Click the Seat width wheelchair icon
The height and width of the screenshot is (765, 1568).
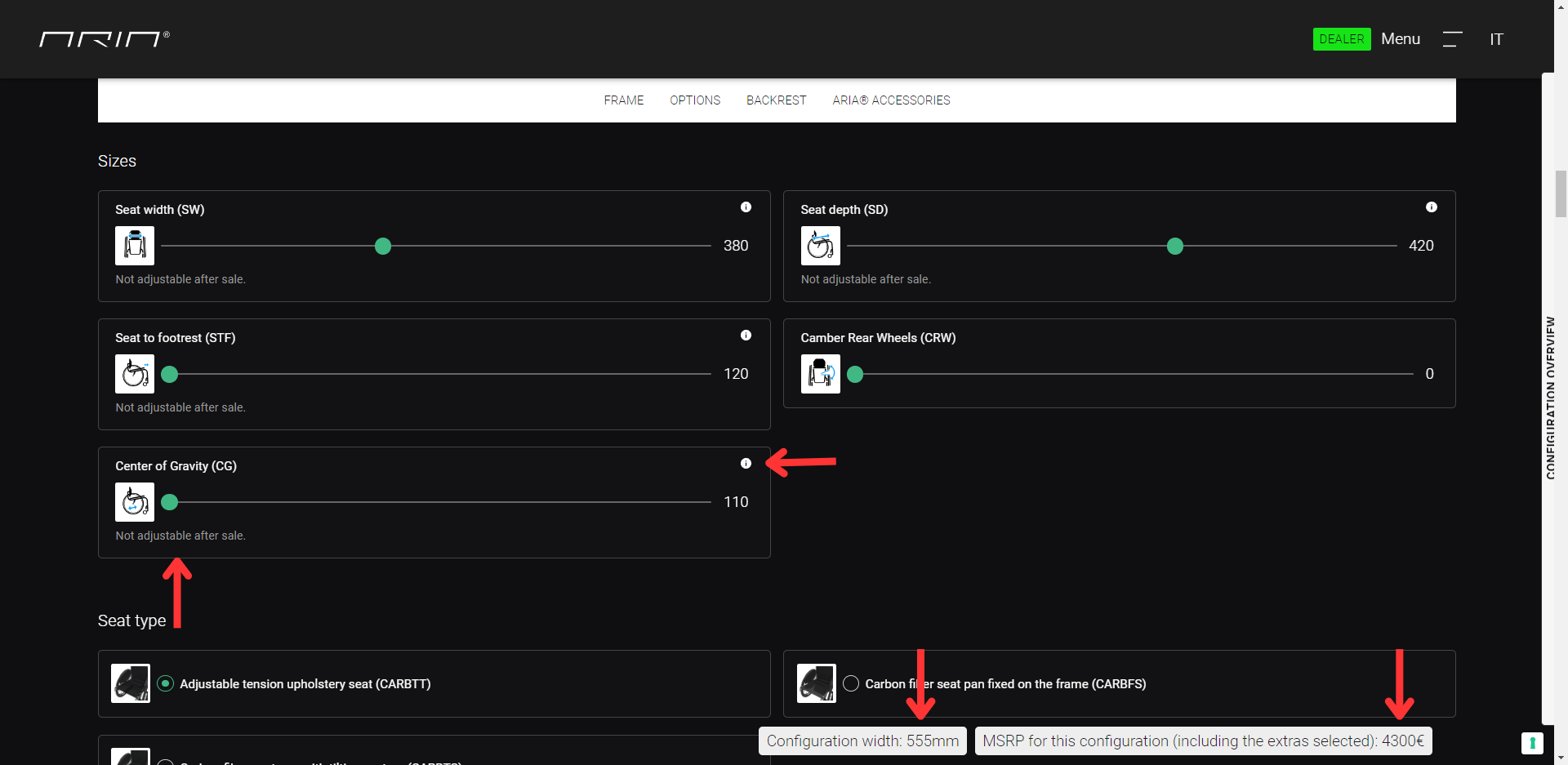click(x=135, y=246)
